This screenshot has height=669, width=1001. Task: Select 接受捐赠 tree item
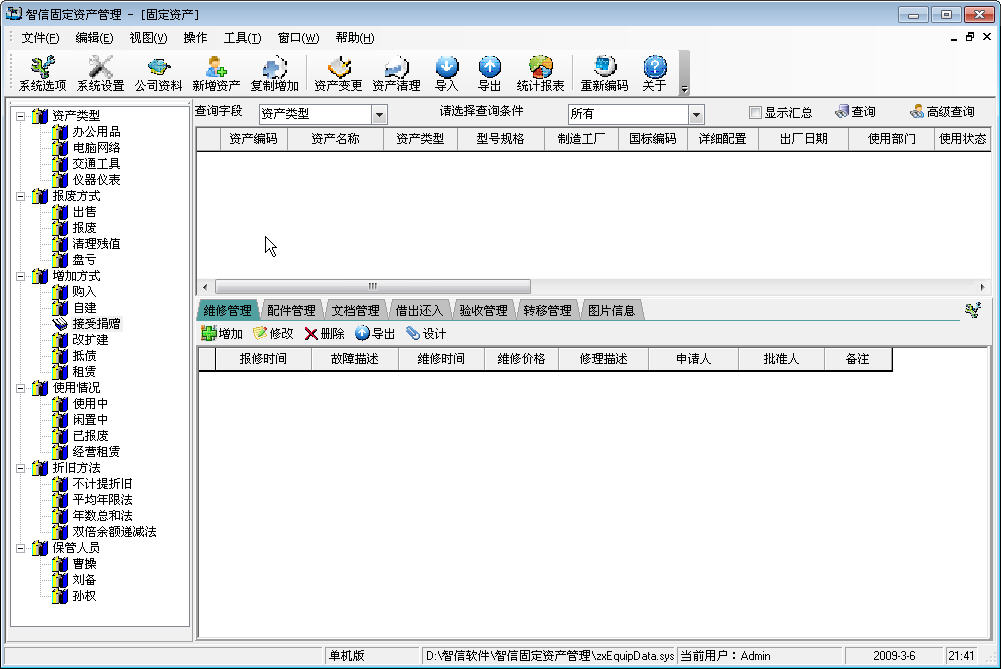coord(96,324)
